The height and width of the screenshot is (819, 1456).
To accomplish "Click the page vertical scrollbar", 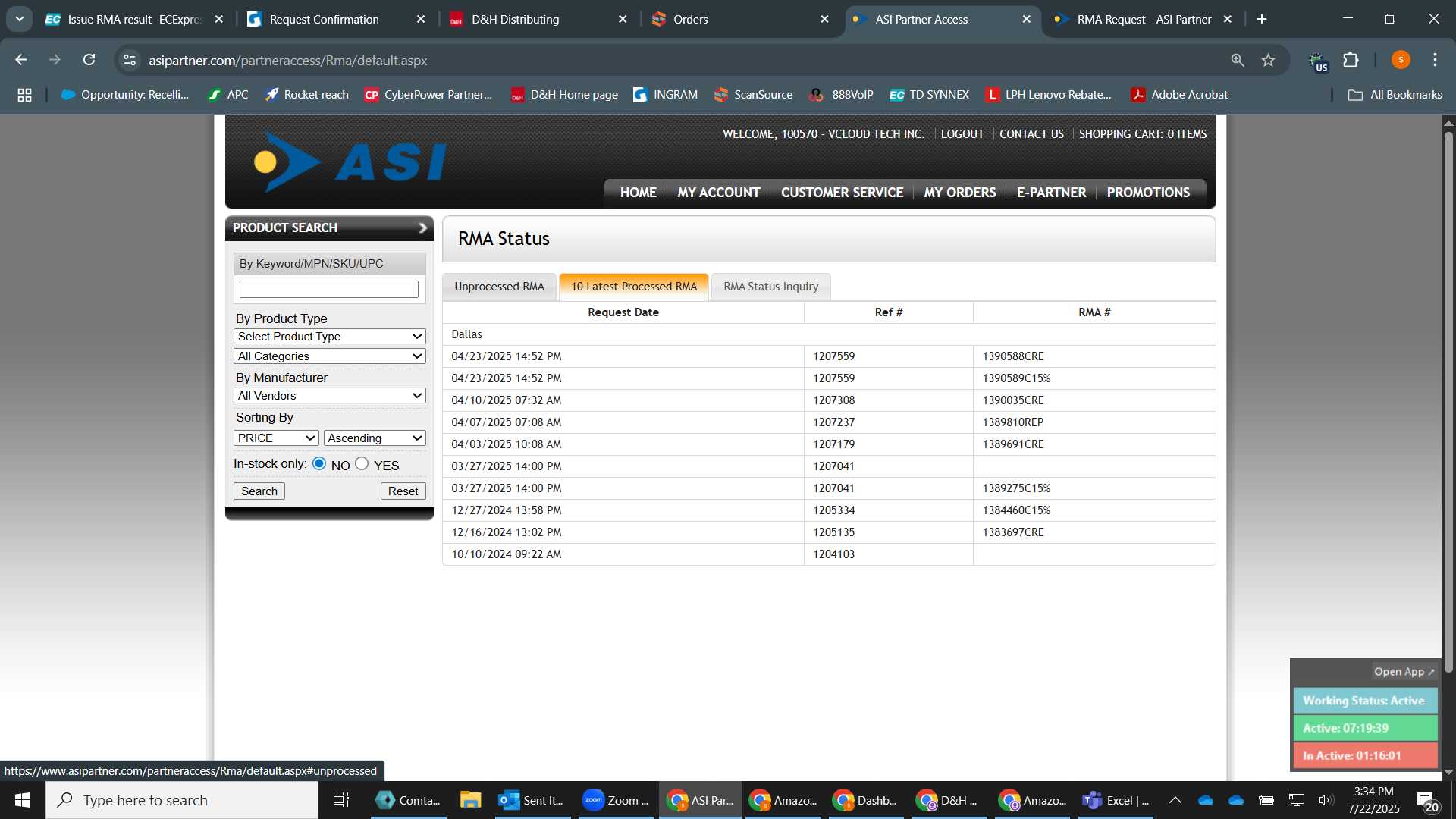I will tap(1448, 402).
